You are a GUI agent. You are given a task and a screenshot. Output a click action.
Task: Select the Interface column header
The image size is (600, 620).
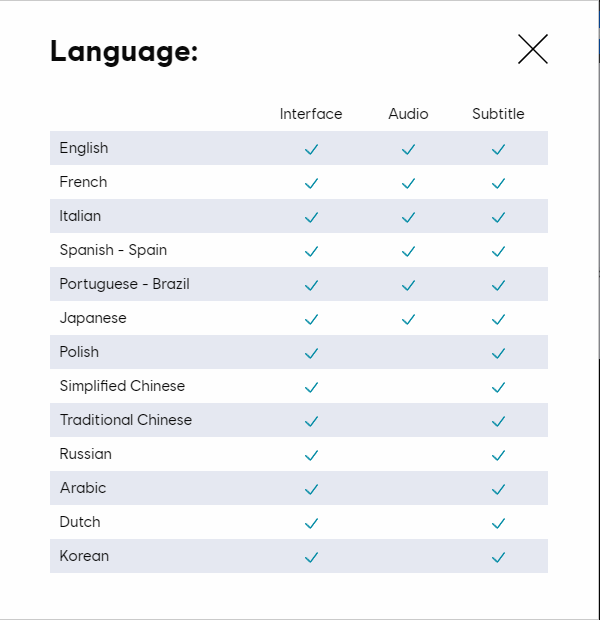311,114
